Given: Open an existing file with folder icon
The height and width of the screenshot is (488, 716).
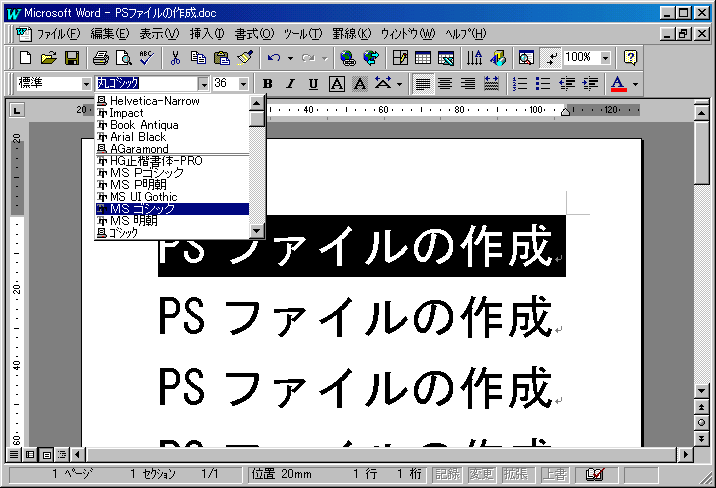Looking at the screenshot, I should 48,58.
